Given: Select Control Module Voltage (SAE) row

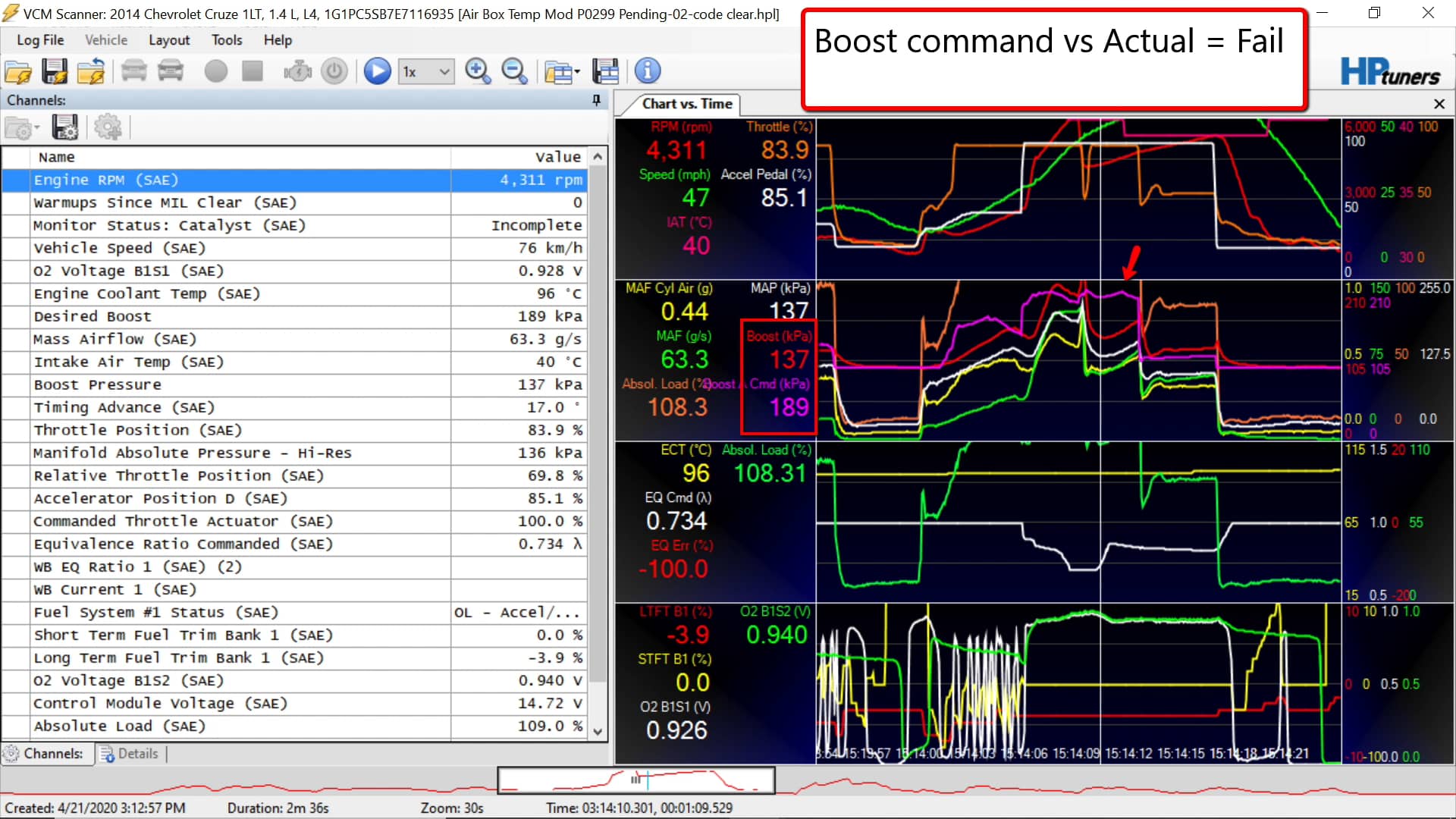Looking at the screenshot, I should pos(293,703).
